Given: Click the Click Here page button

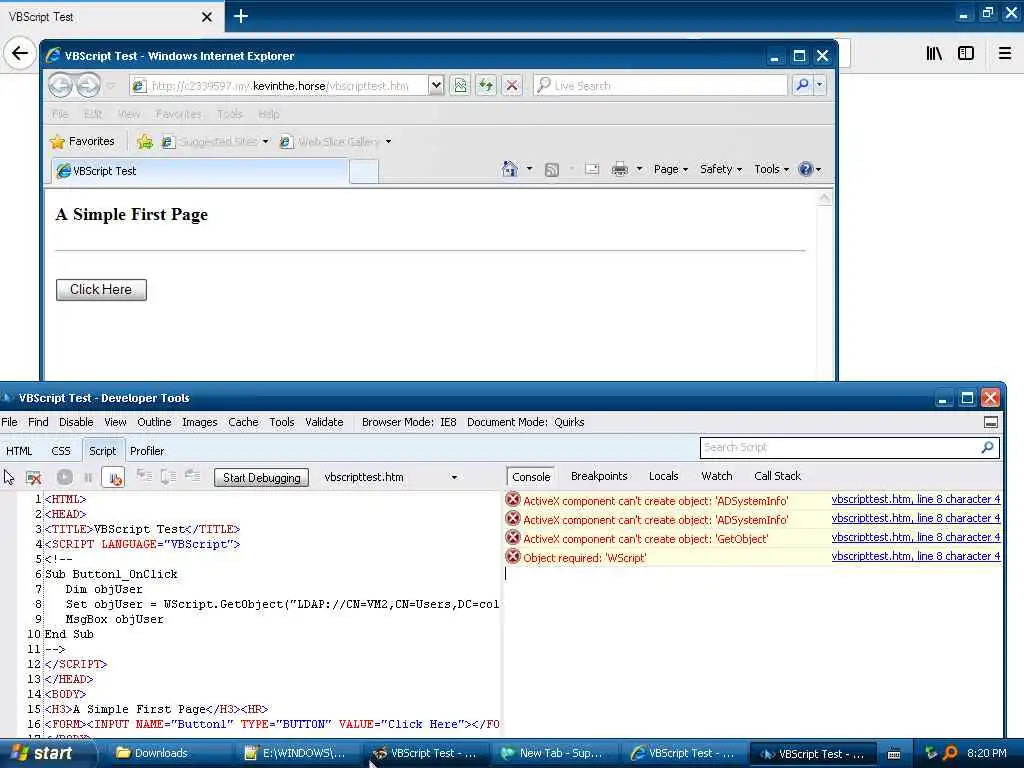Looking at the screenshot, I should coord(101,289).
